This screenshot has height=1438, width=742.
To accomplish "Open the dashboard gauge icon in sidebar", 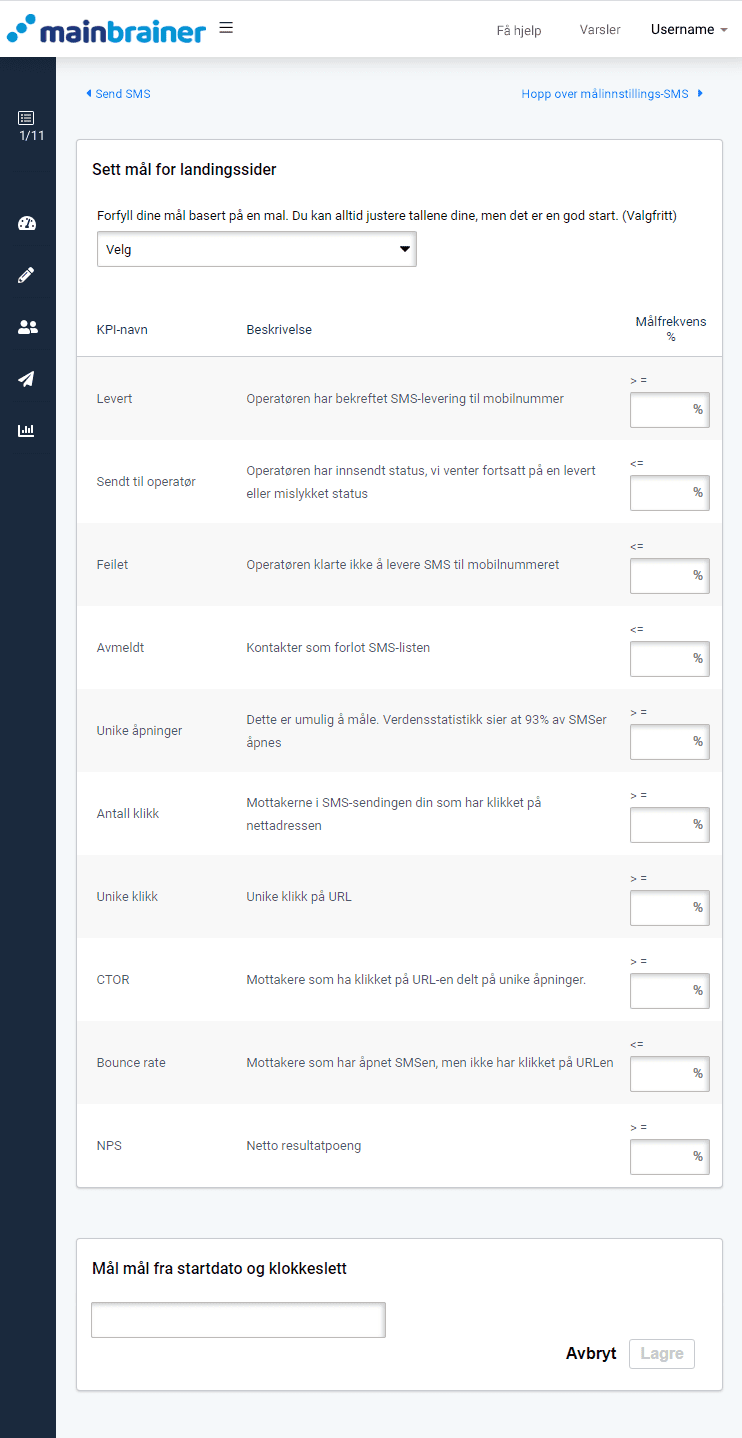I will pyautogui.click(x=27, y=223).
